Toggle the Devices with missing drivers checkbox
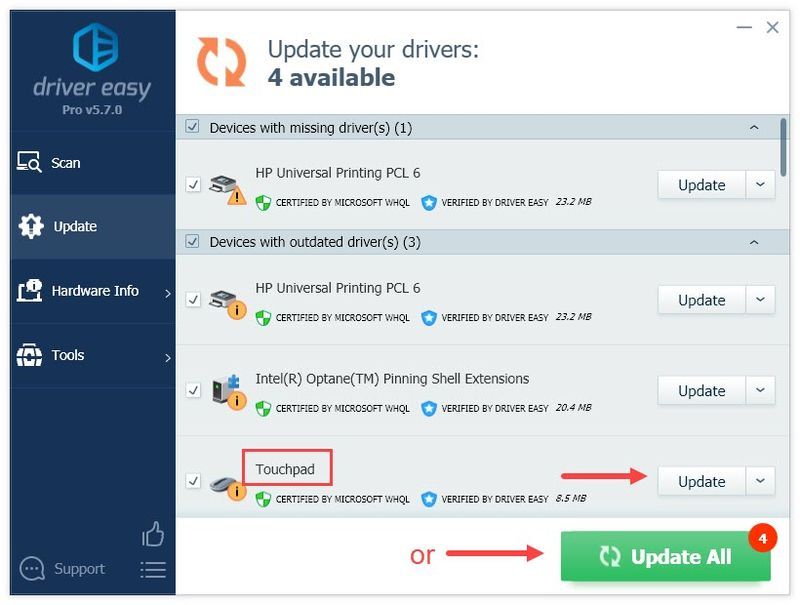The height and width of the screenshot is (605, 800). [192, 126]
